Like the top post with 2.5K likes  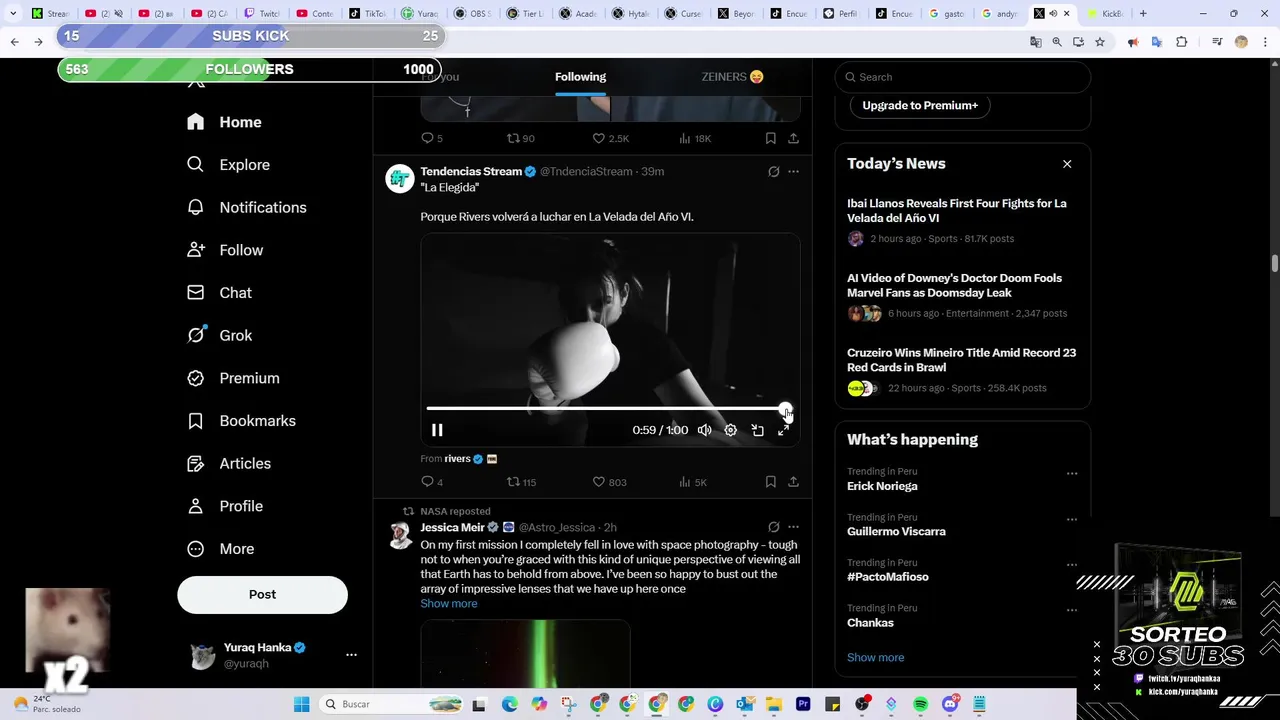pyautogui.click(x=610, y=138)
